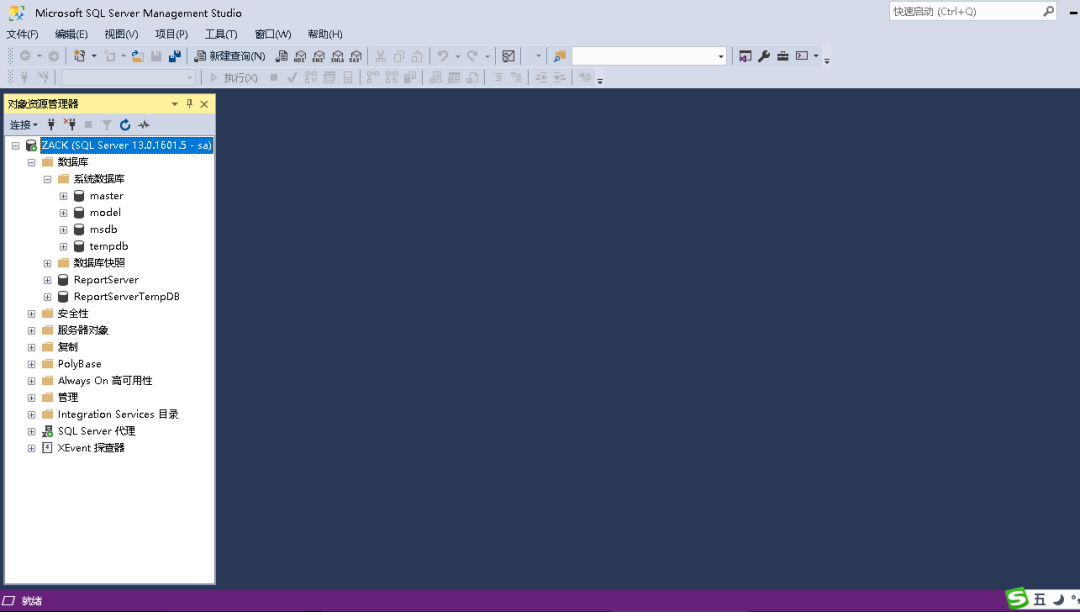Click 新建查询(N) to open new query
Viewport: 1080px width, 612px height.
pyautogui.click(x=230, y=56)
